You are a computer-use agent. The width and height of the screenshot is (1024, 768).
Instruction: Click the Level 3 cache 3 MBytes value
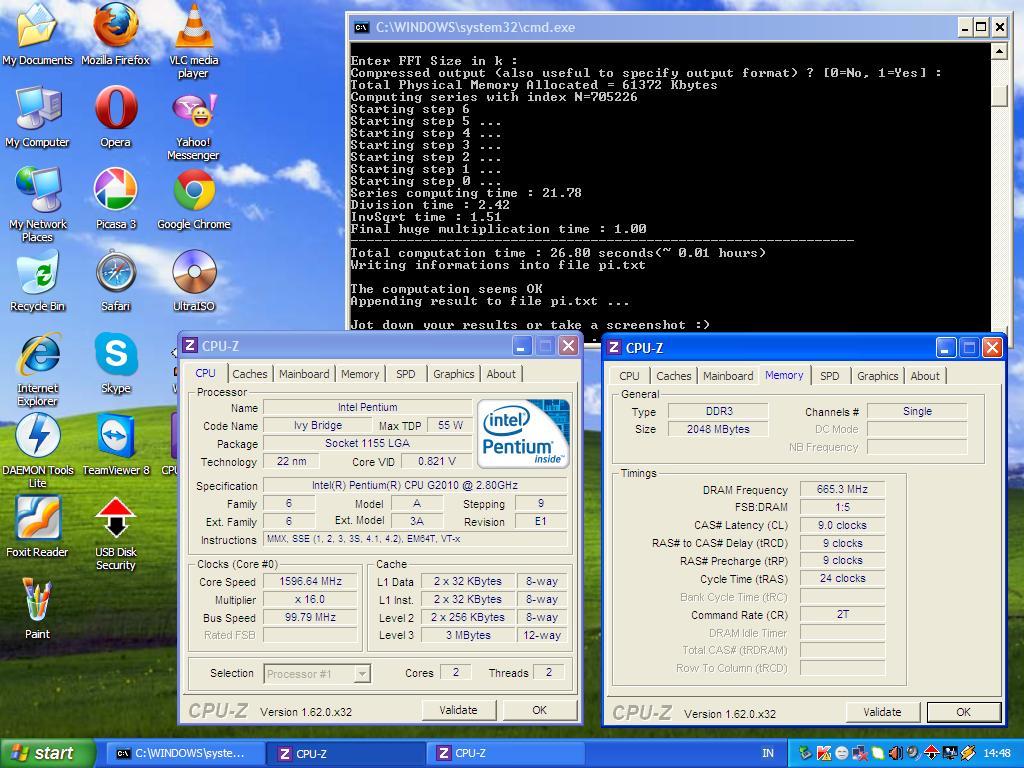coord(468,635)
